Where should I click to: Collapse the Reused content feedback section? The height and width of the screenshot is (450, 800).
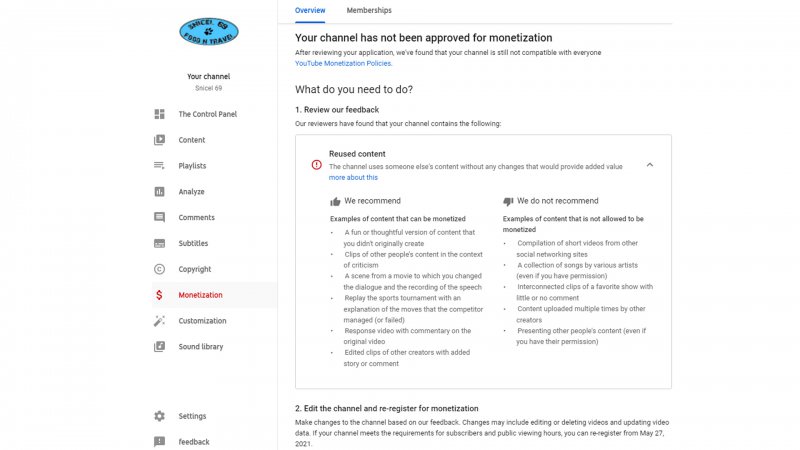click(650, 165)
